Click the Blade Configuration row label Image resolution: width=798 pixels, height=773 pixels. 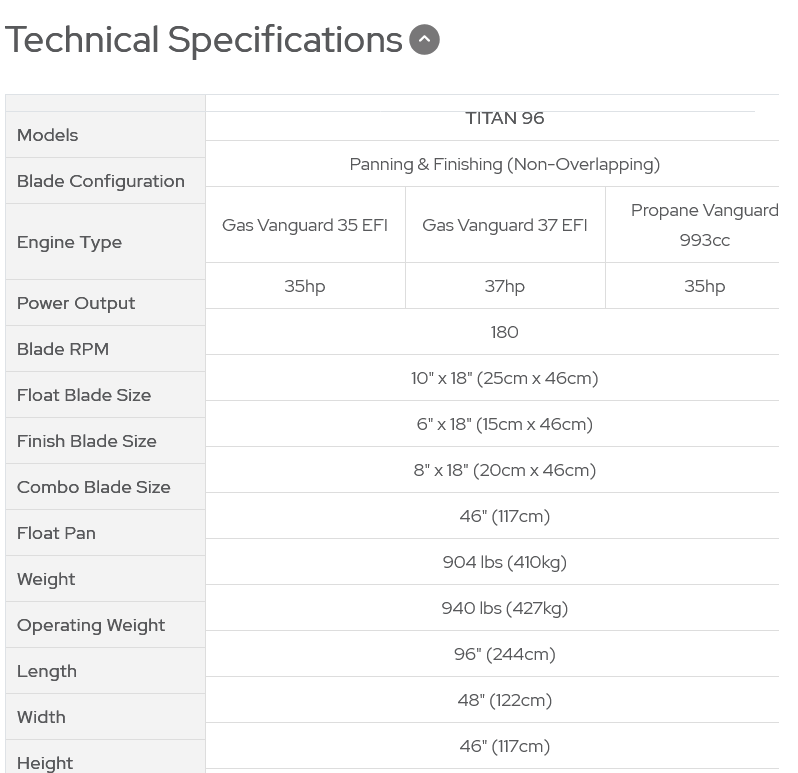pos(101,181)
